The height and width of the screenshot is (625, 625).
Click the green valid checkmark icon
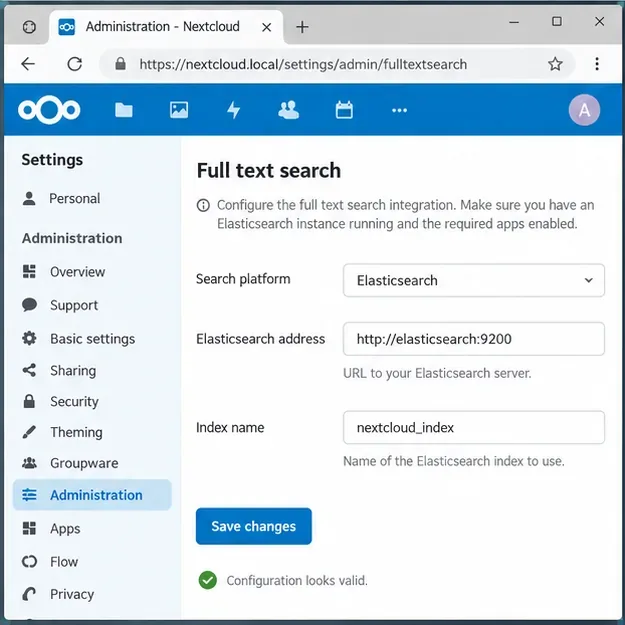pyautogui.click(x=208, y=580)
